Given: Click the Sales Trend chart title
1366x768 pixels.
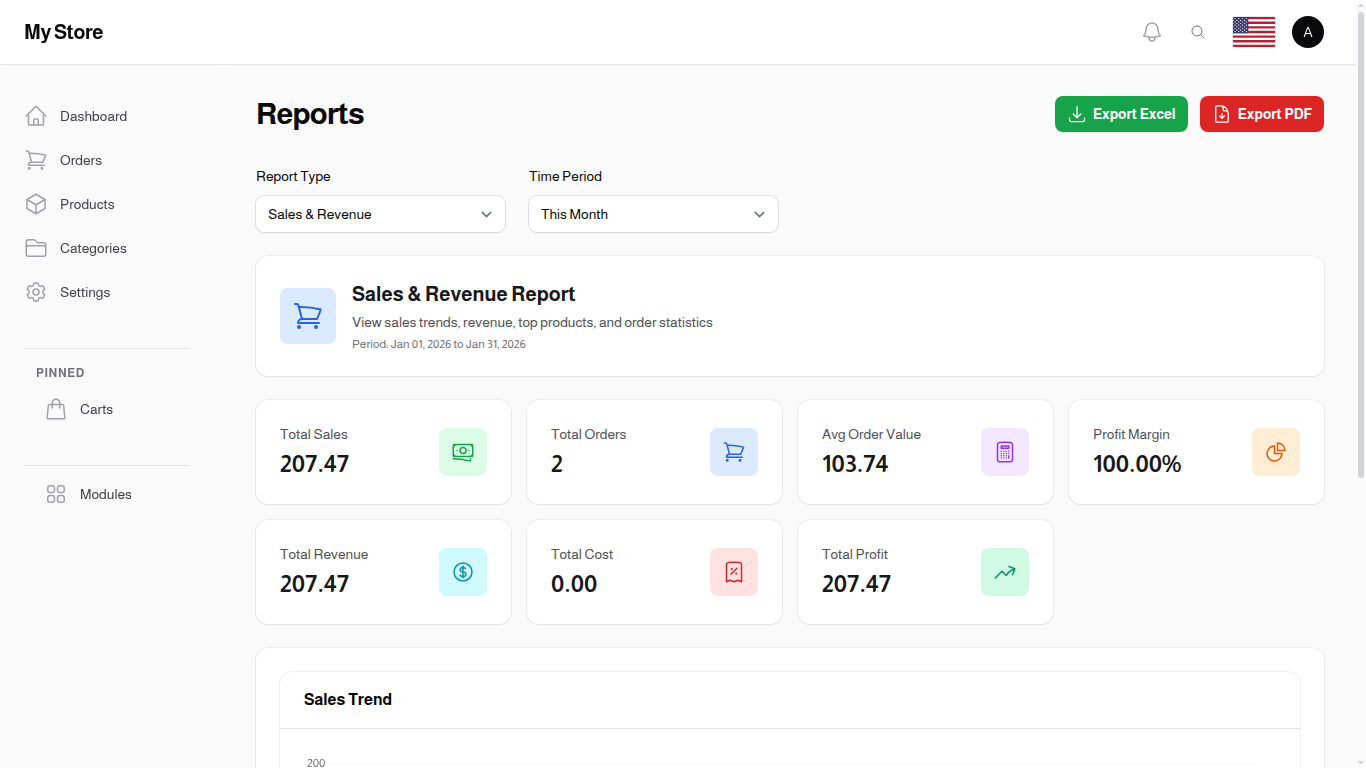Looking at the screenshot, I should tap(348, 699).
